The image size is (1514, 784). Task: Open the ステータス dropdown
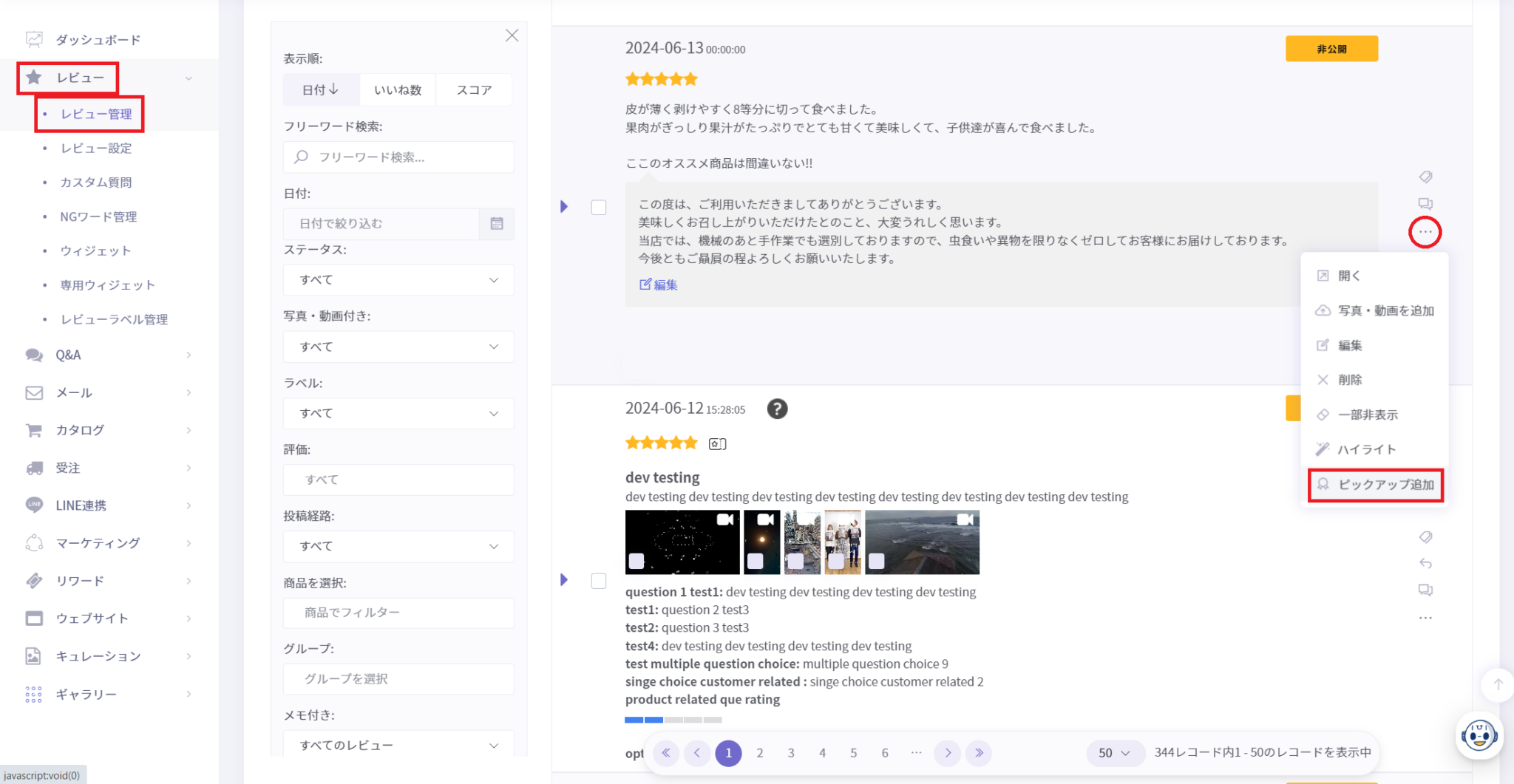click(x=398, y=280)
